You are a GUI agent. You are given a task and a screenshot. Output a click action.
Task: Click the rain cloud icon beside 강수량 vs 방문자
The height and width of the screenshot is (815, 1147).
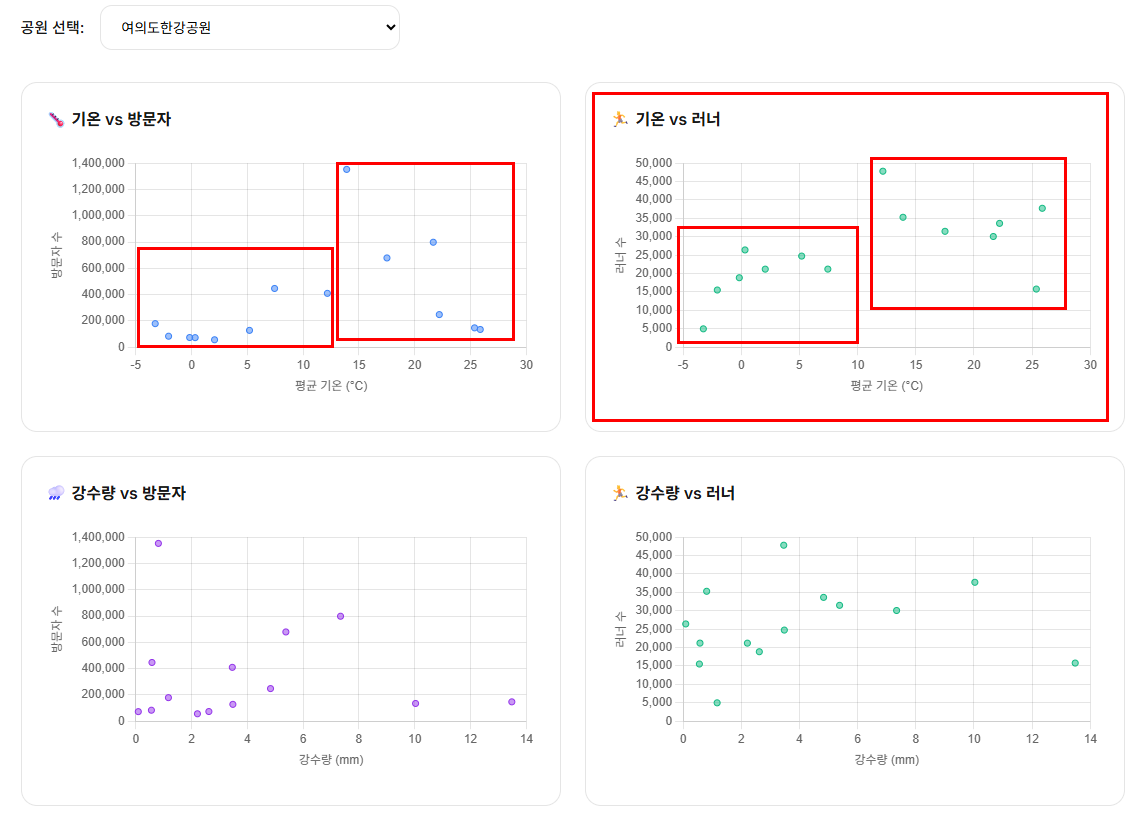pyautogui.click(x=56, y=493)
